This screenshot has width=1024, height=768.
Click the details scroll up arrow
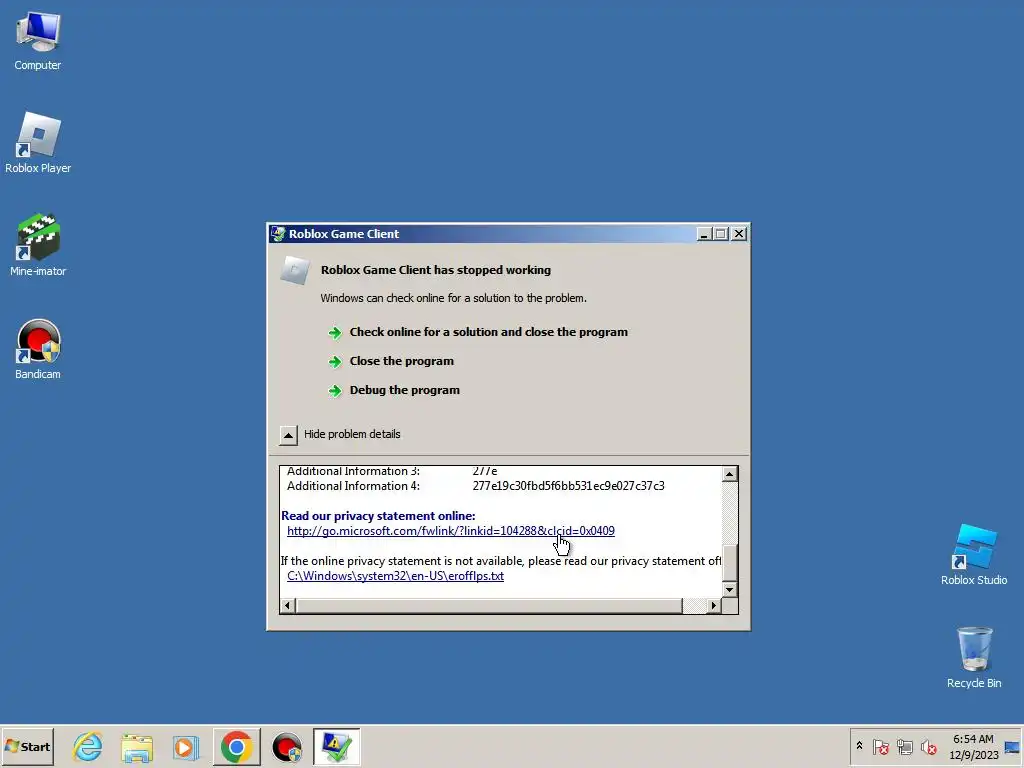point(729,473)
